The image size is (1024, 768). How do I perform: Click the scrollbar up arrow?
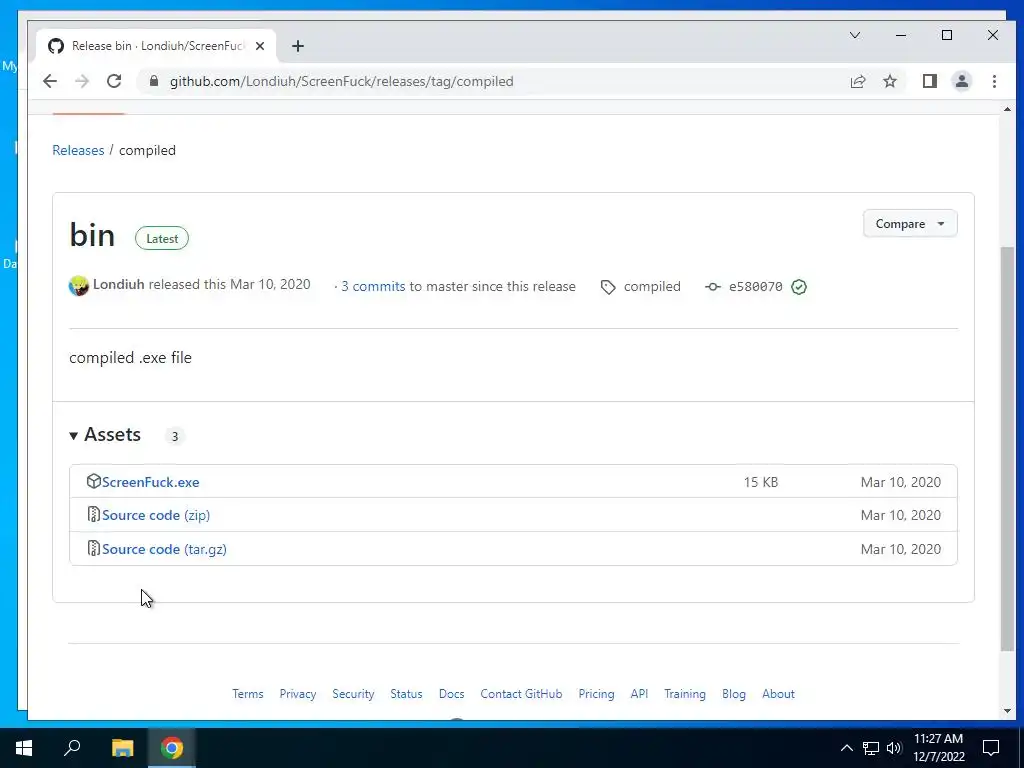1007,110
